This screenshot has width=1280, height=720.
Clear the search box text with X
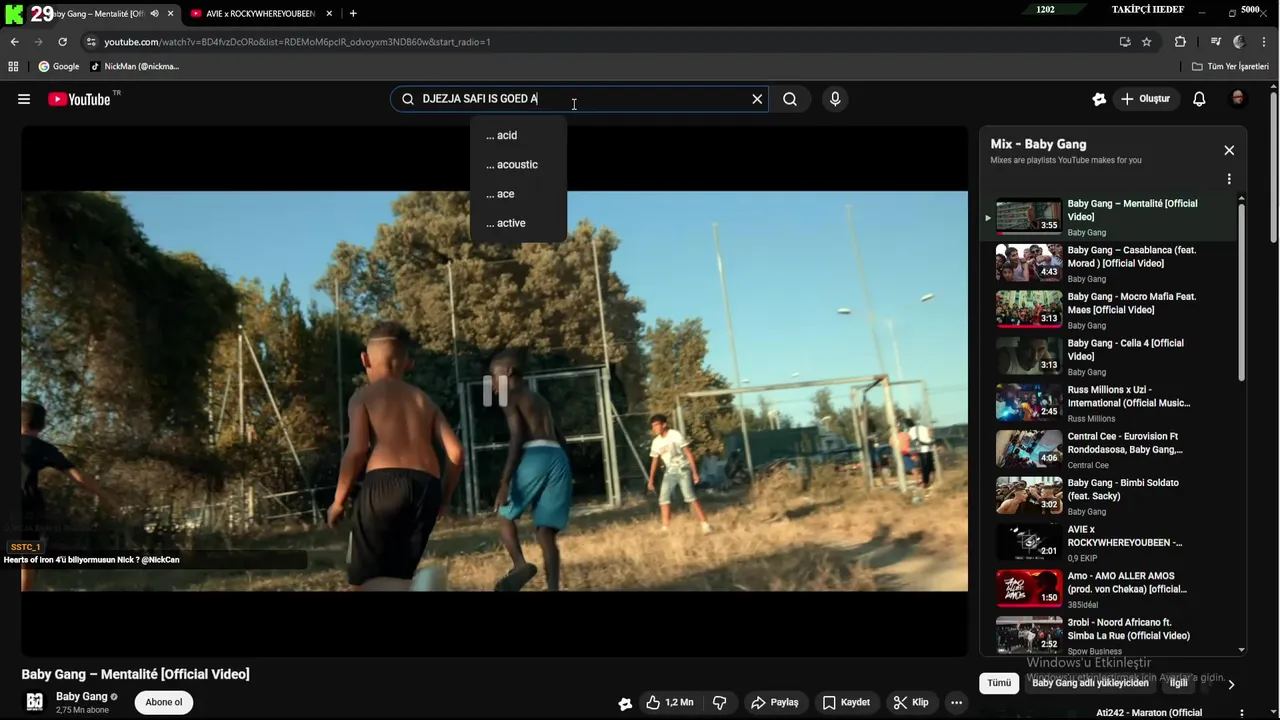click(x=757, y=99)
